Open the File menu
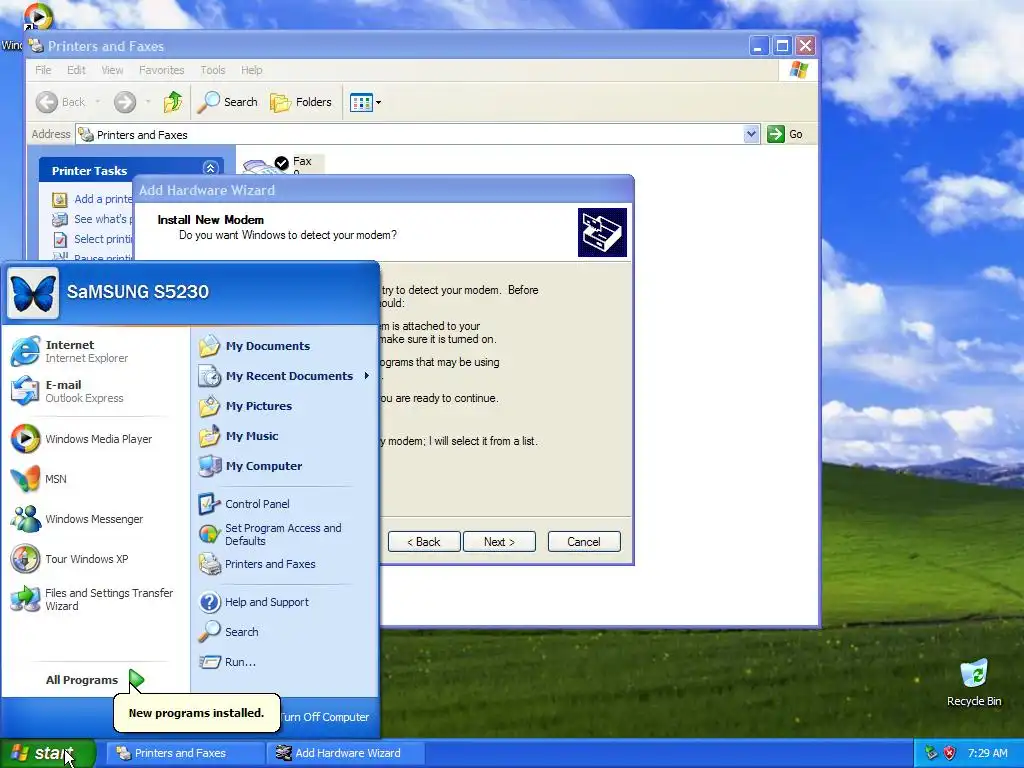The width and height of the screenshot is (1024, 768). 43,70
